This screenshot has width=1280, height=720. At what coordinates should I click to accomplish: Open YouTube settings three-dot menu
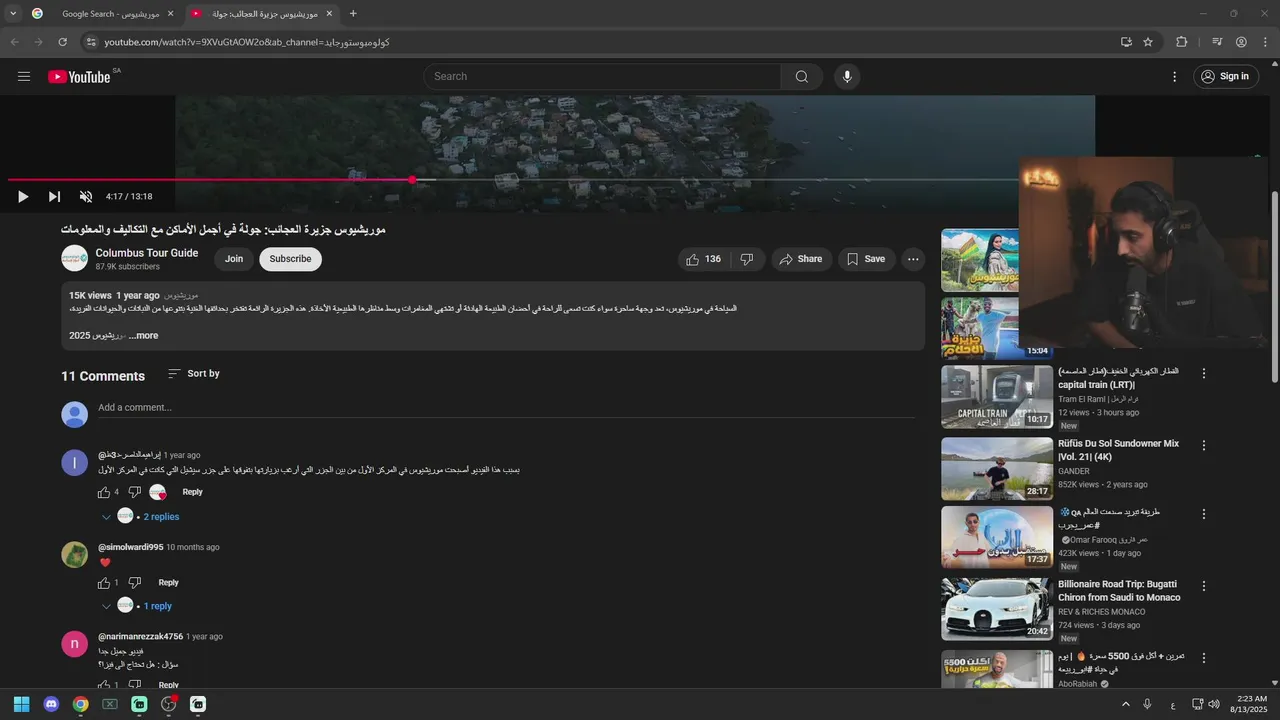click(1175, 77)
